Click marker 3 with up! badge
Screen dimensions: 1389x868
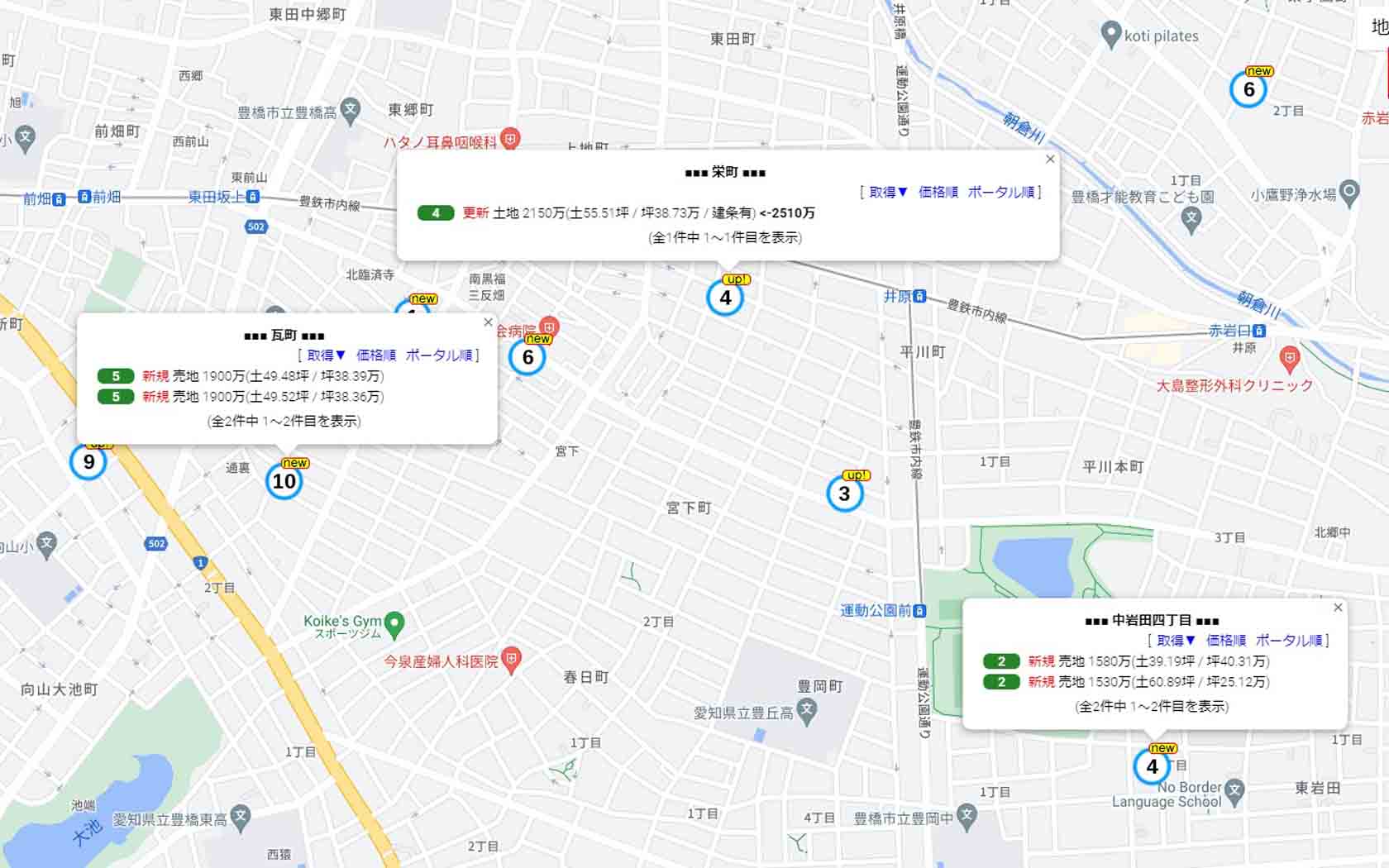pos(844,494)
